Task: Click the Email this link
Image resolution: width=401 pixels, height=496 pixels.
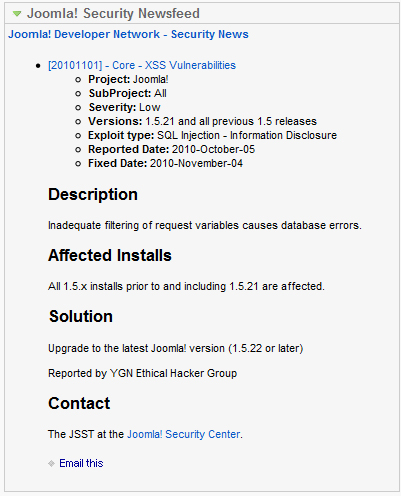Action: 81,463
